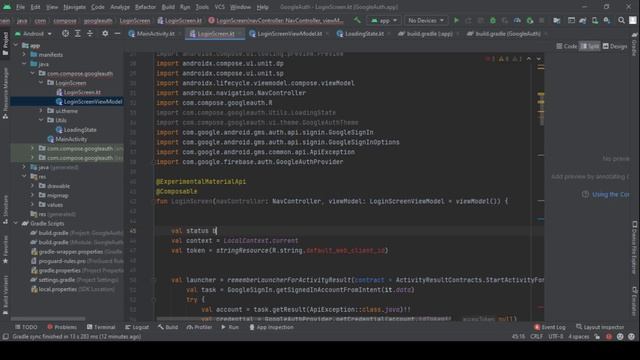This screenshot has height=360, width=640.
Task: Switch to LoginScreenViewModel.kt tab
Action: pyautogui.click(x=286, y=33)
